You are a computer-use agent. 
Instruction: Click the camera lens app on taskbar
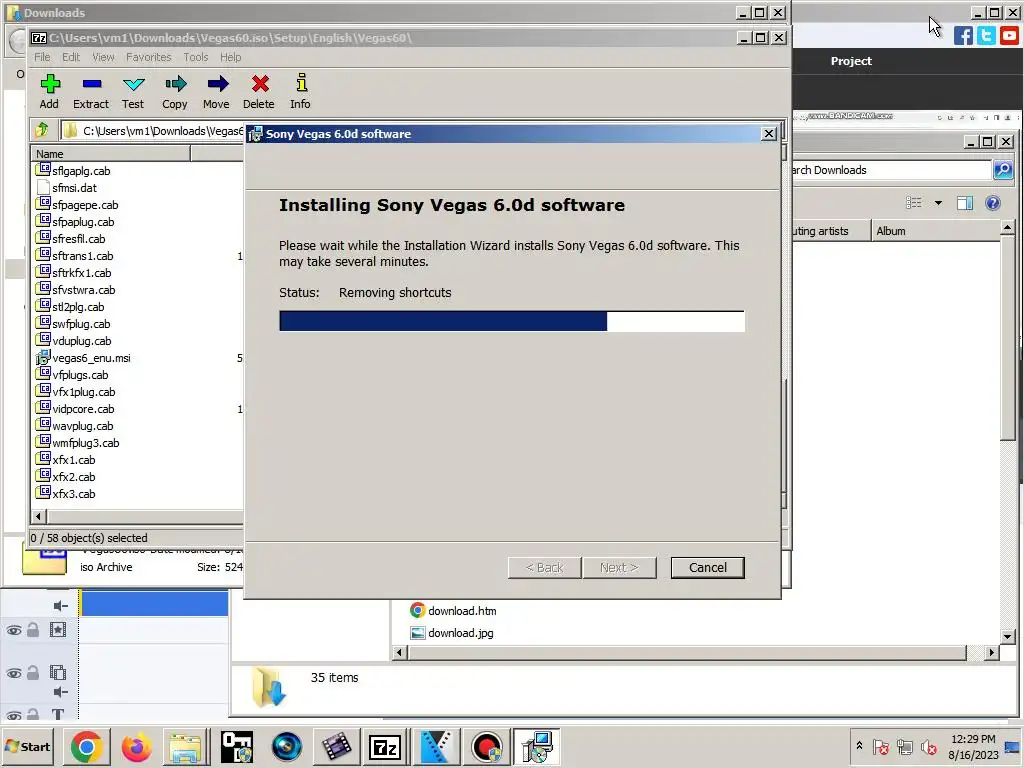pos(287,747)
